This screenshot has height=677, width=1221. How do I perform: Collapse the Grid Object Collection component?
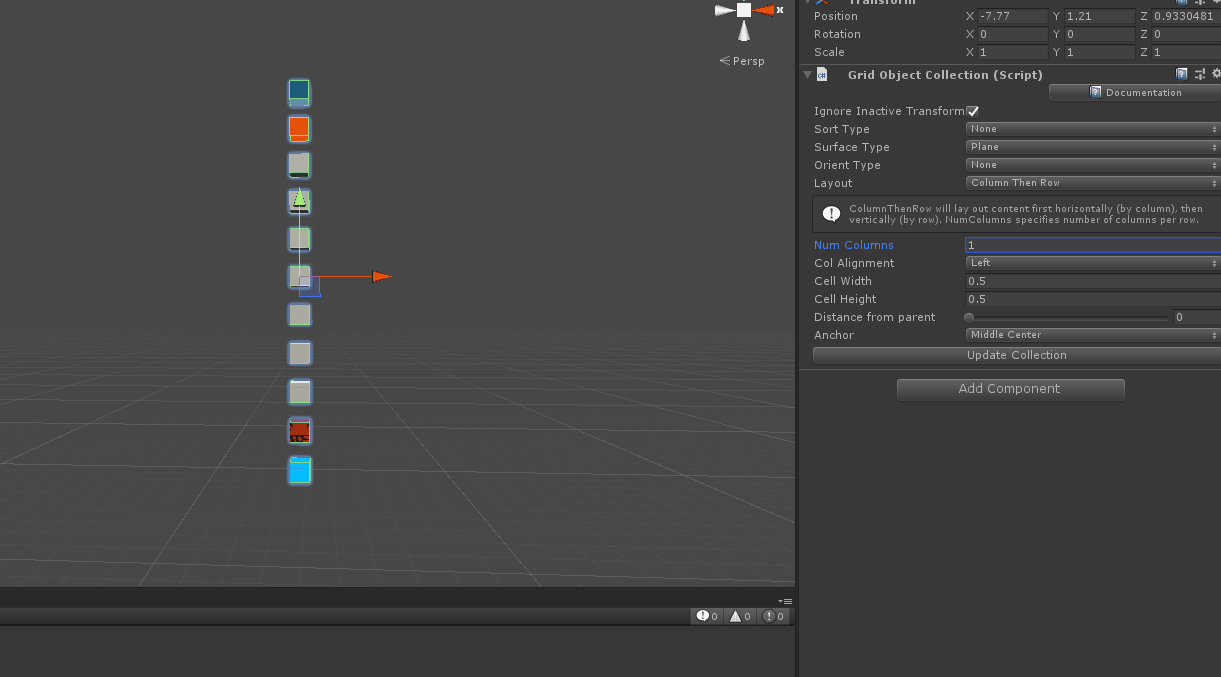[807, 74]
